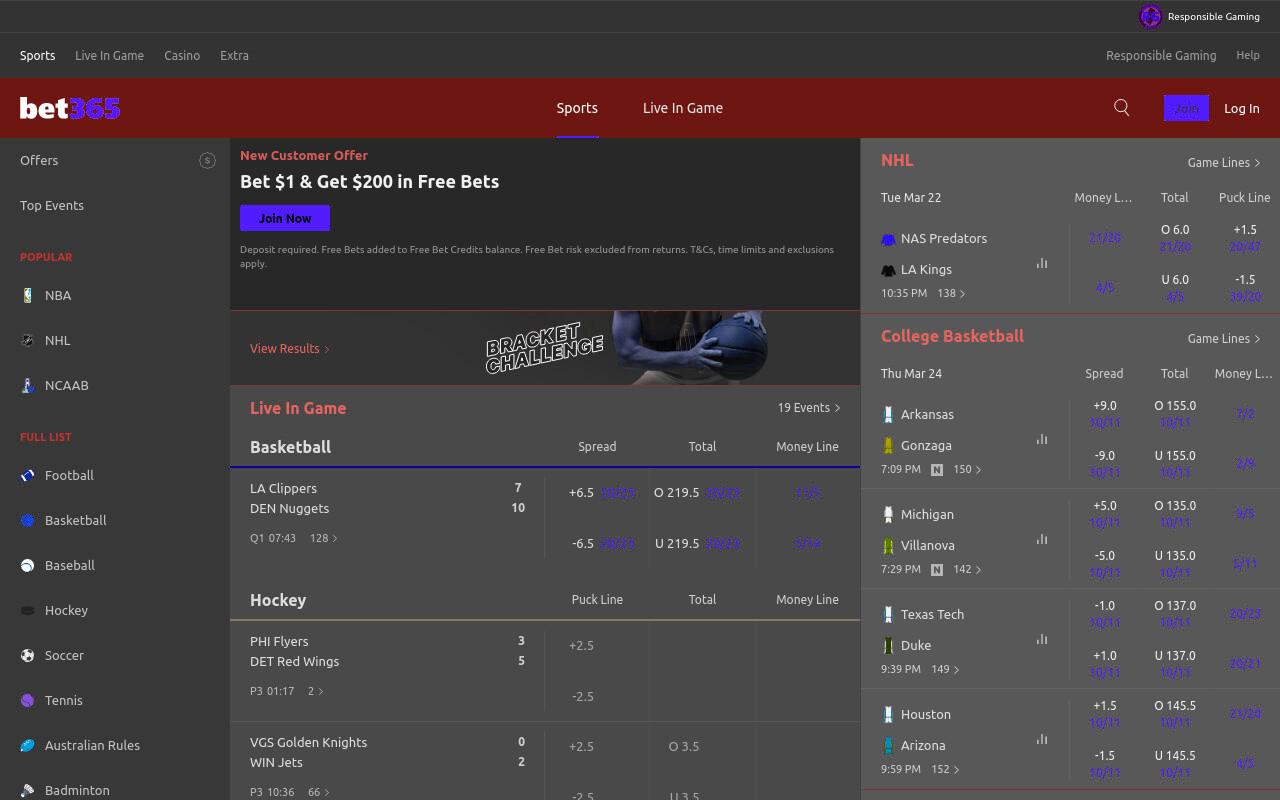Open Casino in the top menu
This screenshot has width=1280, height=800.
coord(182,56)
